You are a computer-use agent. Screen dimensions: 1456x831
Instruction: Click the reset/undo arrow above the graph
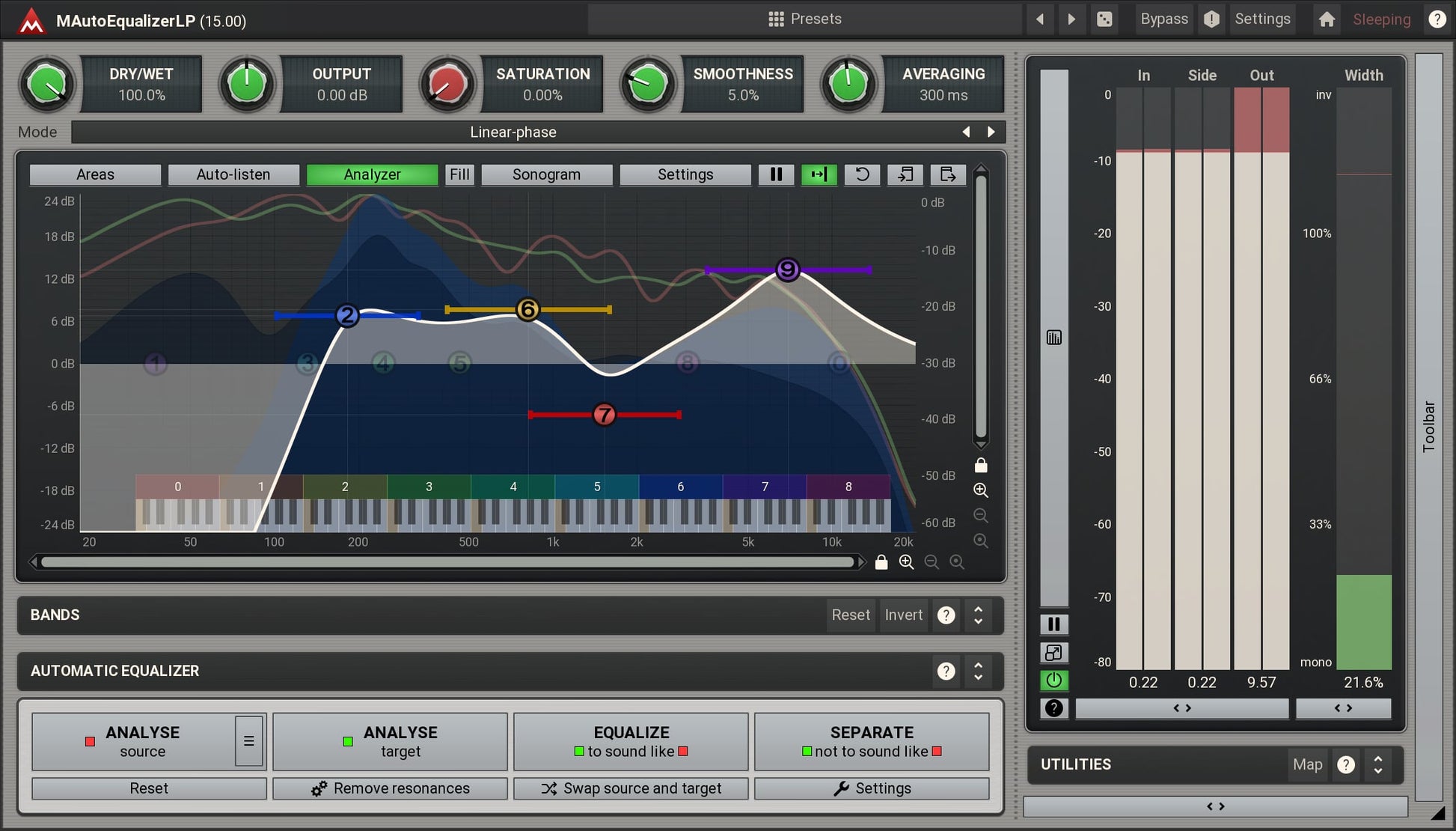pos(862,174)
